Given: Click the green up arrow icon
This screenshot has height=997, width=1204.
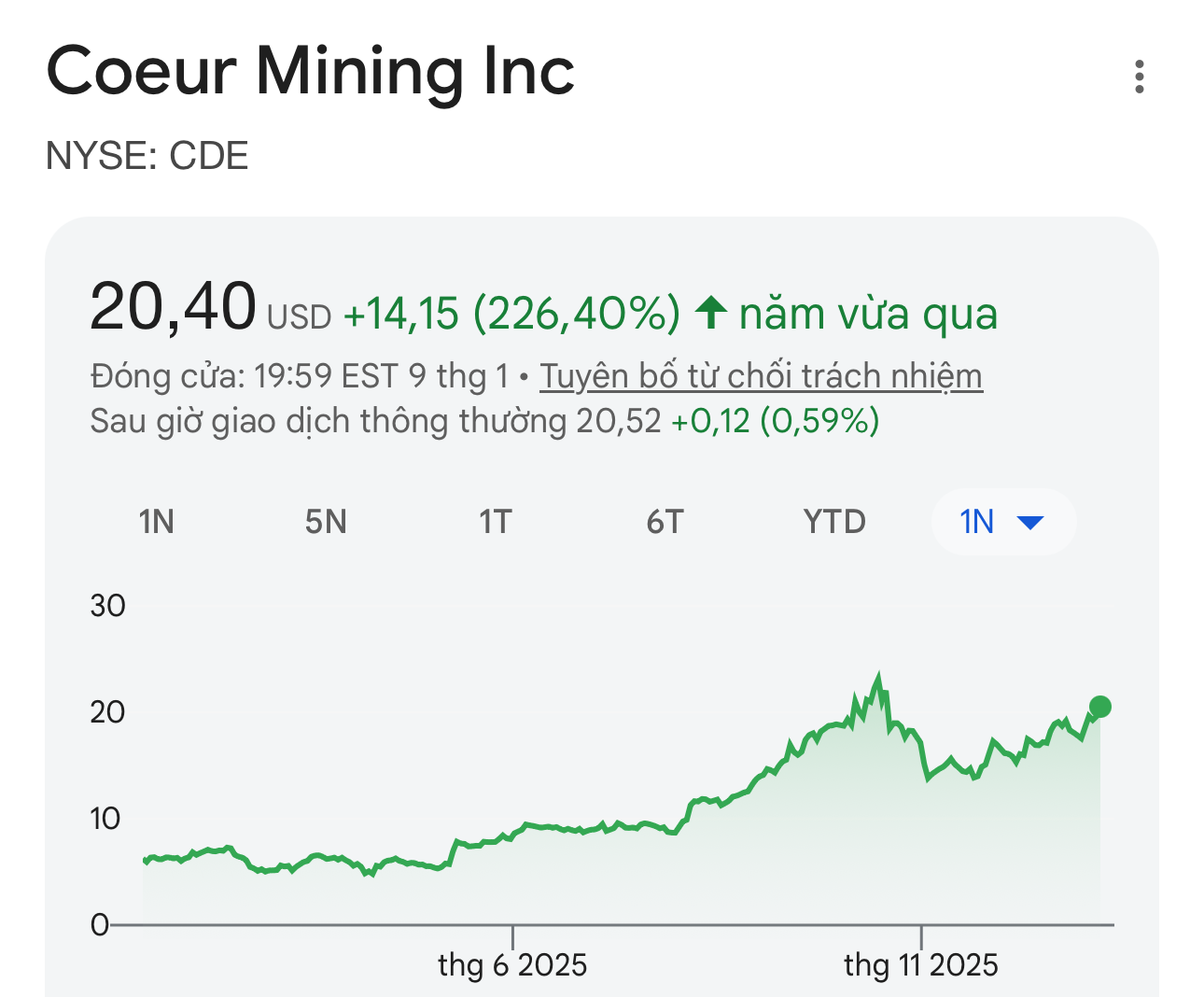Looking at the screenshot, I should (x=711, y=313).
